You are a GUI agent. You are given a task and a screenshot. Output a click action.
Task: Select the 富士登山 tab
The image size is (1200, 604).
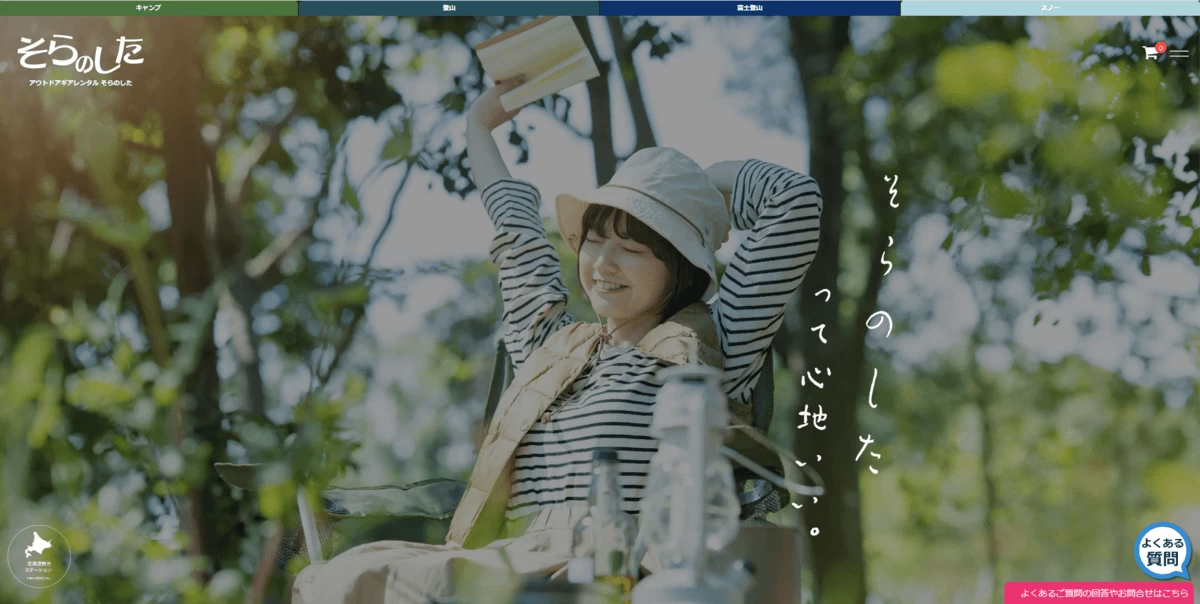pyautogui.click(x=749, y=7)
